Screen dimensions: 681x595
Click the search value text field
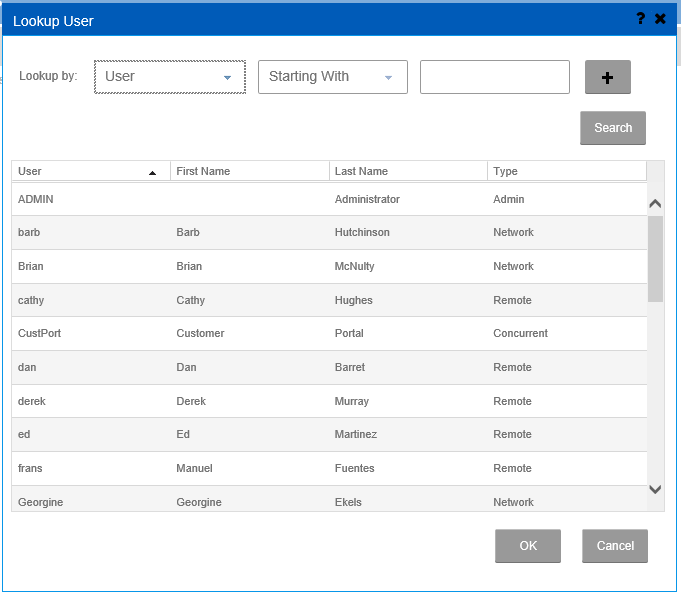point(494,77)
